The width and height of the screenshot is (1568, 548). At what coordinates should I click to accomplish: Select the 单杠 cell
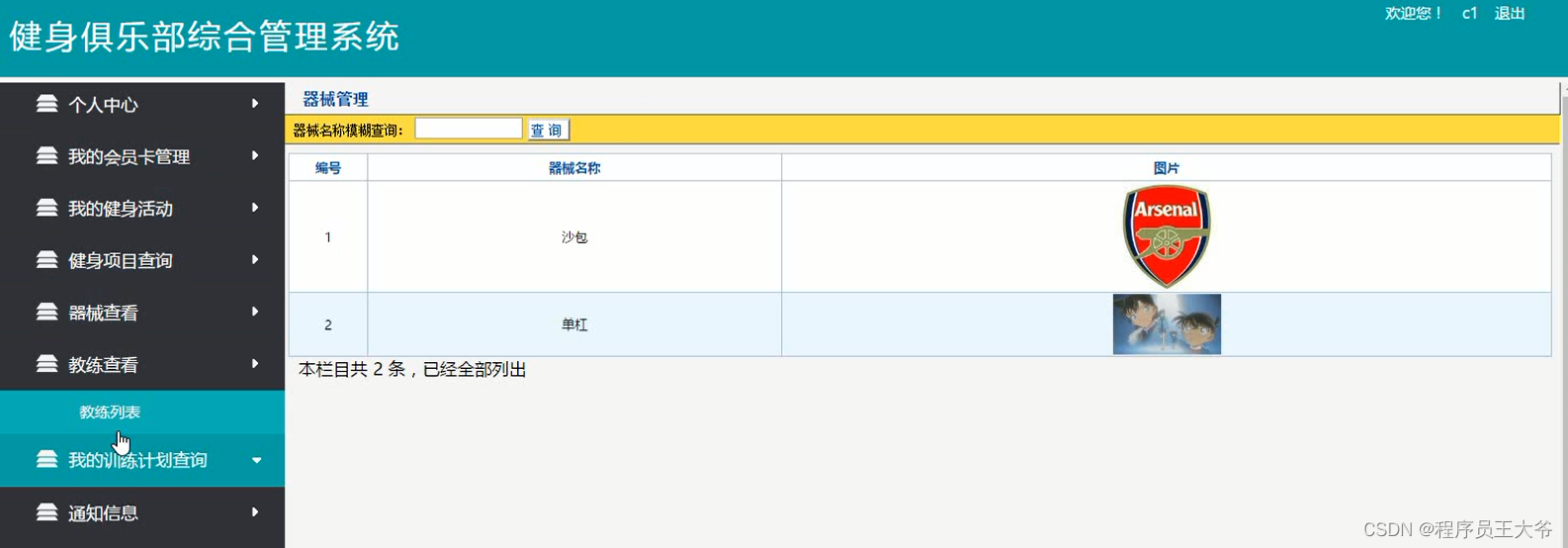574,324
